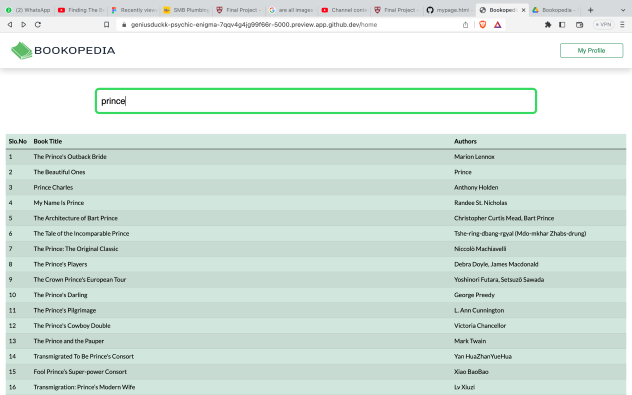Screen dimensions: 632x395
Task: Switch to the SMB Plumbing tab
Action: point(187,10)
